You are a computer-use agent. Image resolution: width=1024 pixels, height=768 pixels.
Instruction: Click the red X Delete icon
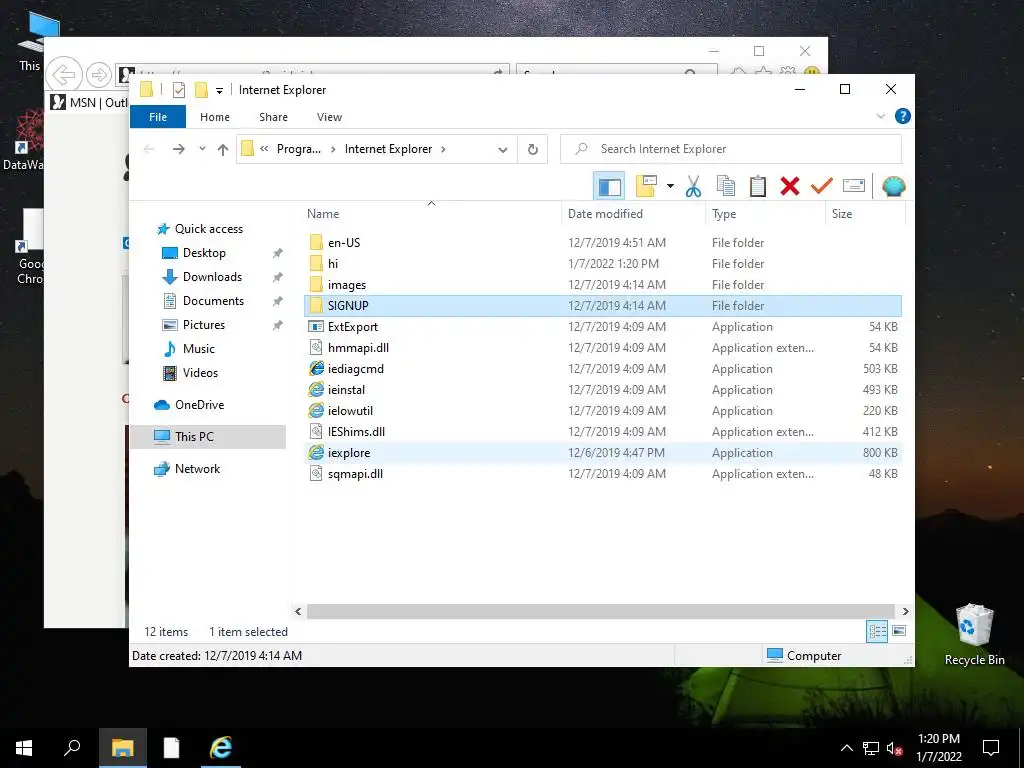(x=790, y=186)
